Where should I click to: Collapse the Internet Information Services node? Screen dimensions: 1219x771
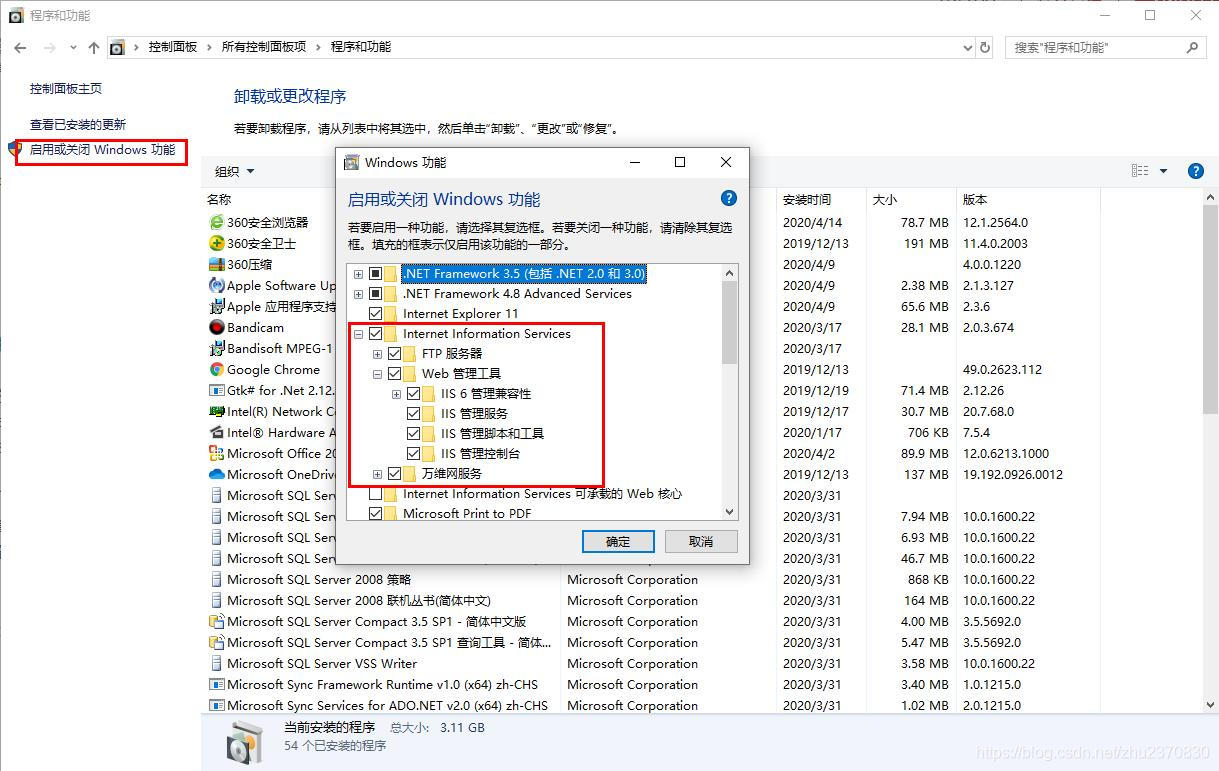coord(359,333)
